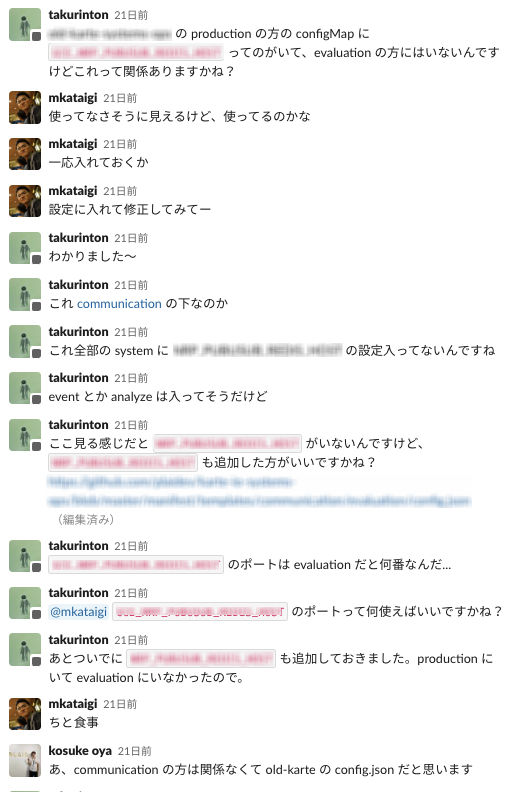505x792 pixels.
Task: Click kosuke oya's profile avatar
Action: [25, 760]
